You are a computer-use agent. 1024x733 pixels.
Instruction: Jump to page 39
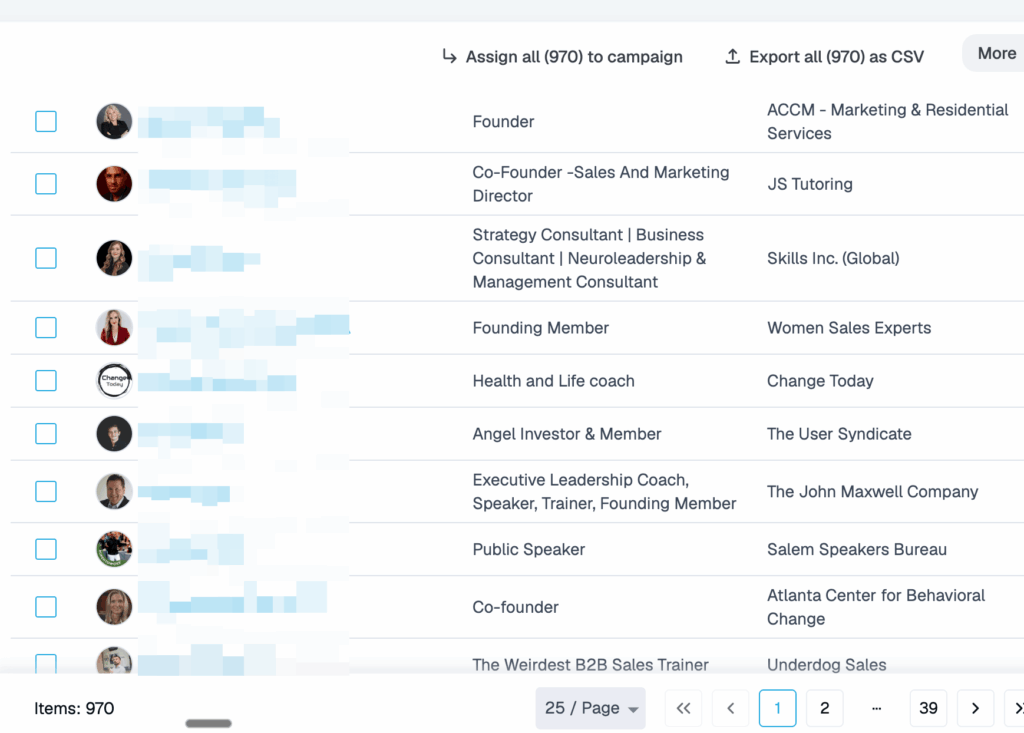[928, 708]
